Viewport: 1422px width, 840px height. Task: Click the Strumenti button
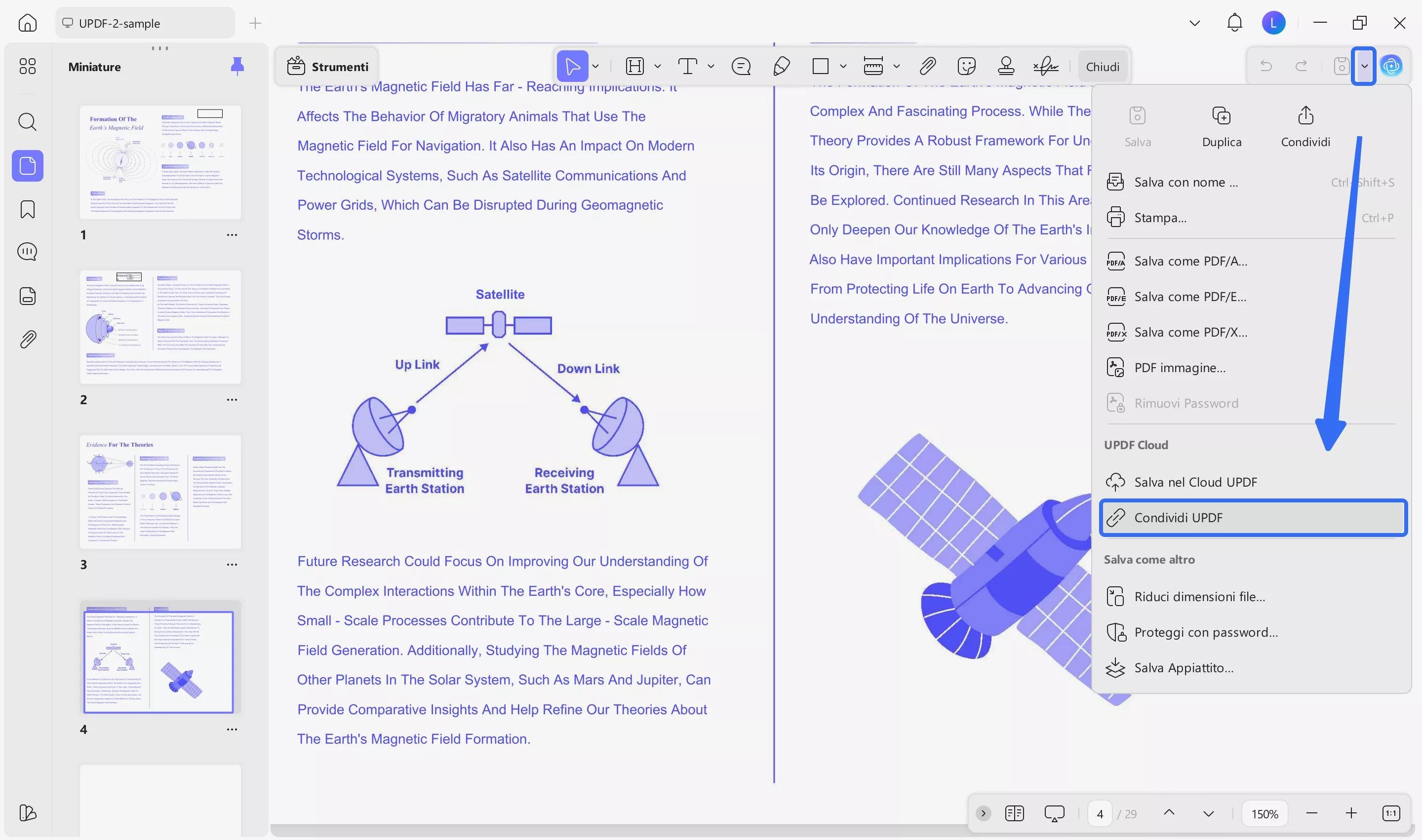pyautogui.click(x=327, y=66)
